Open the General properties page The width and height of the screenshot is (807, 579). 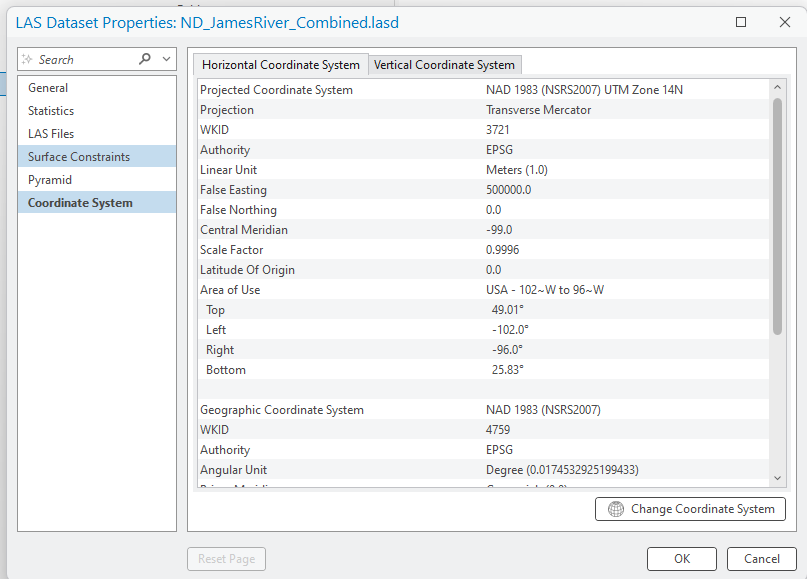click(48, 88)
